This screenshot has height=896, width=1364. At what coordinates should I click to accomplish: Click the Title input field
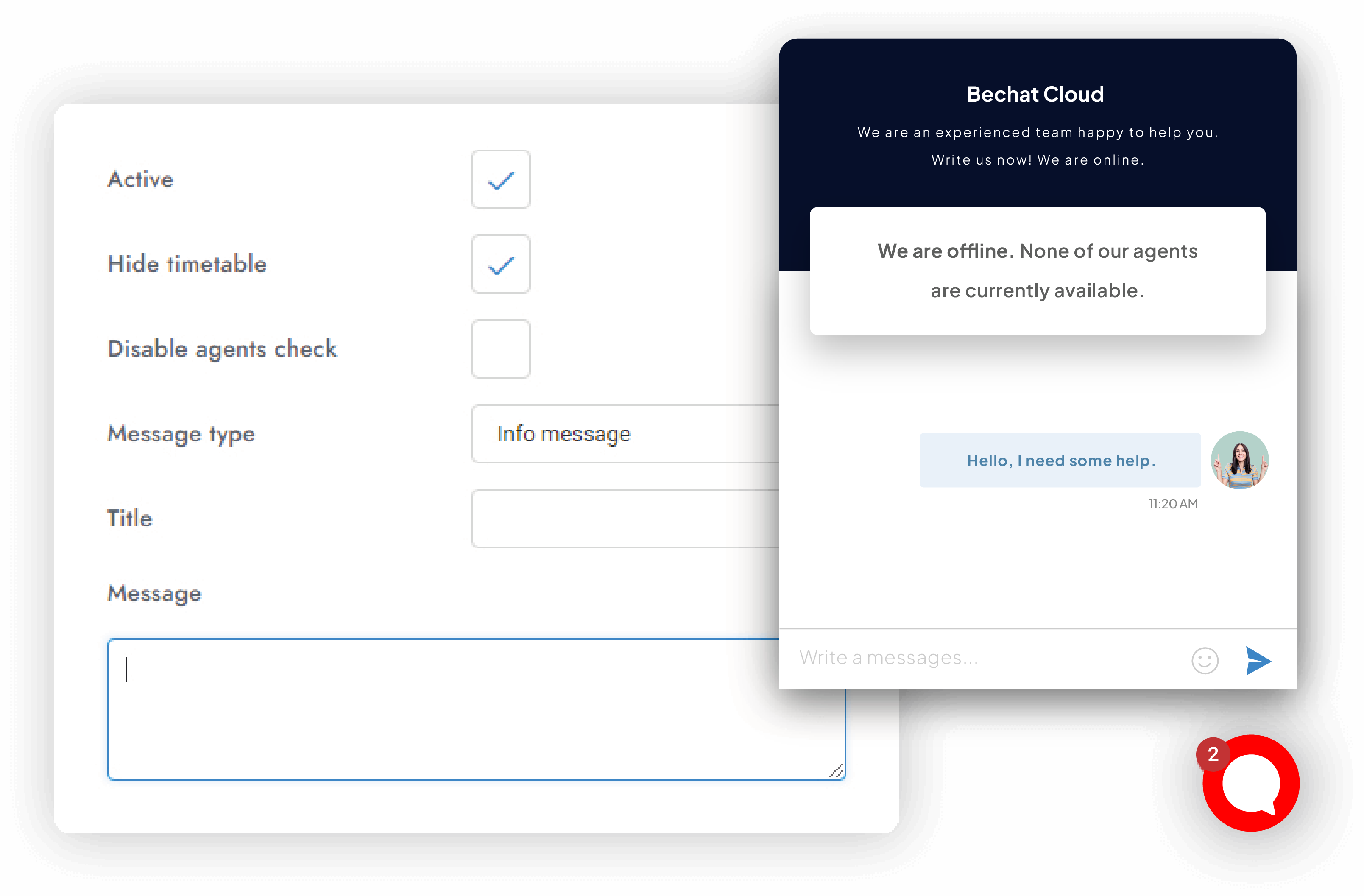point(625,519)
